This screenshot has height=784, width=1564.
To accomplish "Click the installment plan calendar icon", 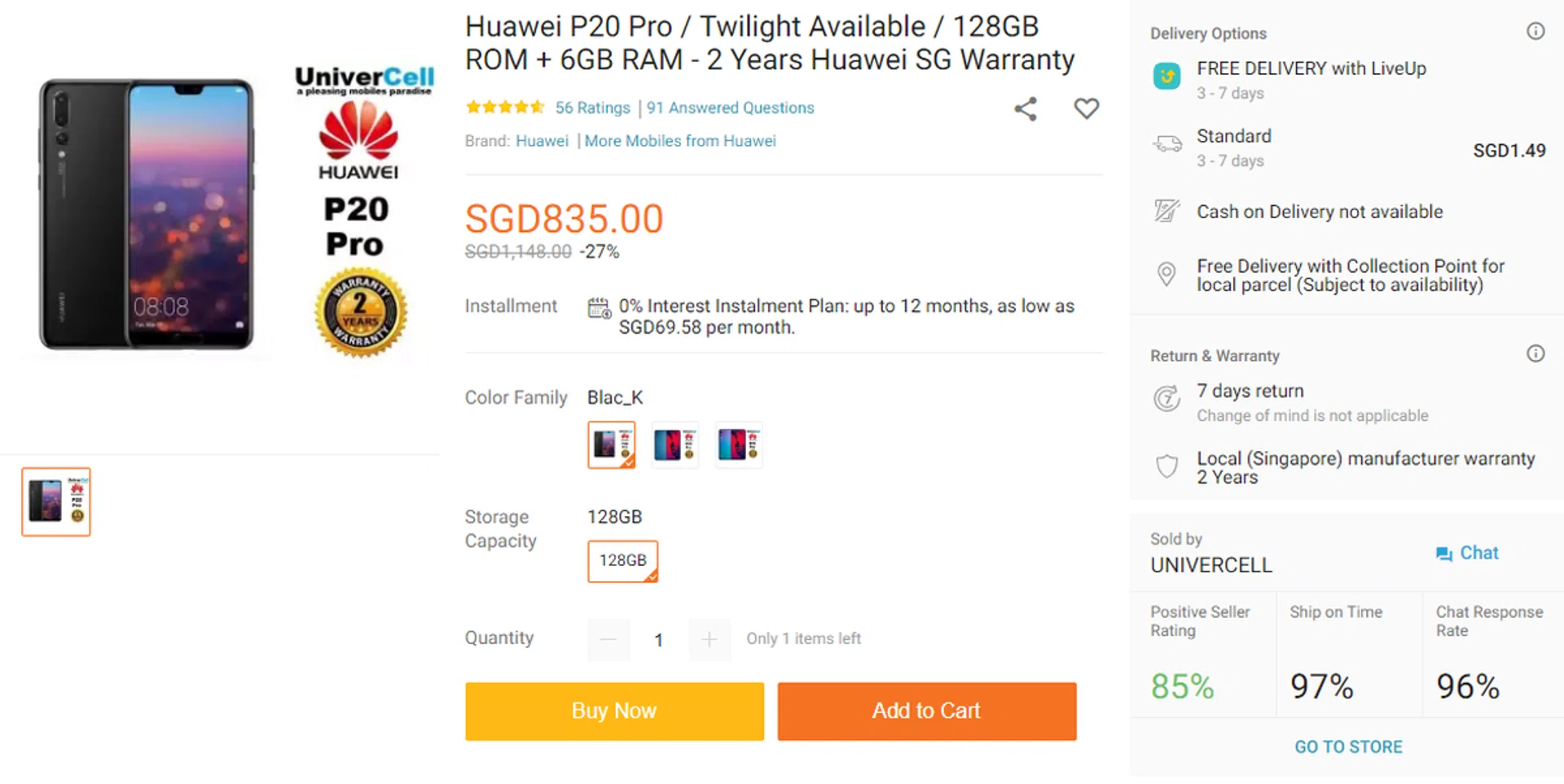I will click(x=599, y=309).
